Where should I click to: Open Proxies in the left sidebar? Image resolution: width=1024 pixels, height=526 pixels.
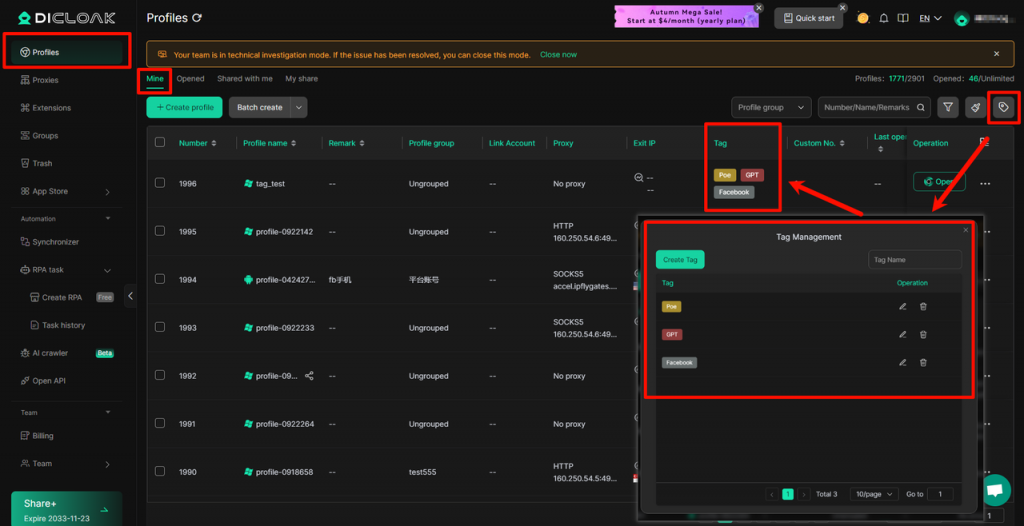[45, 80]
